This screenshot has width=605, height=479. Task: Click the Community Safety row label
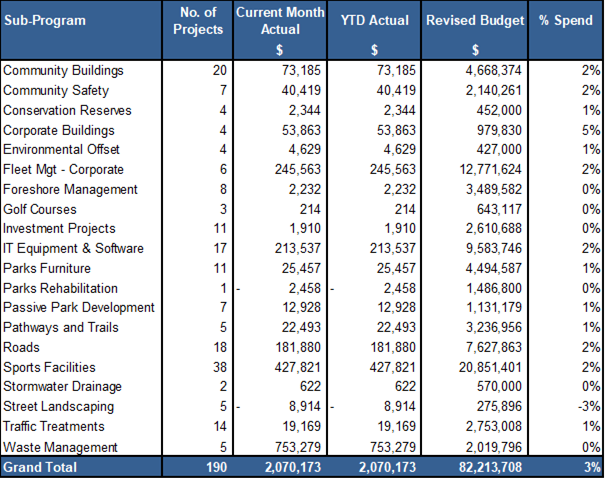click(x=56, y=91)
